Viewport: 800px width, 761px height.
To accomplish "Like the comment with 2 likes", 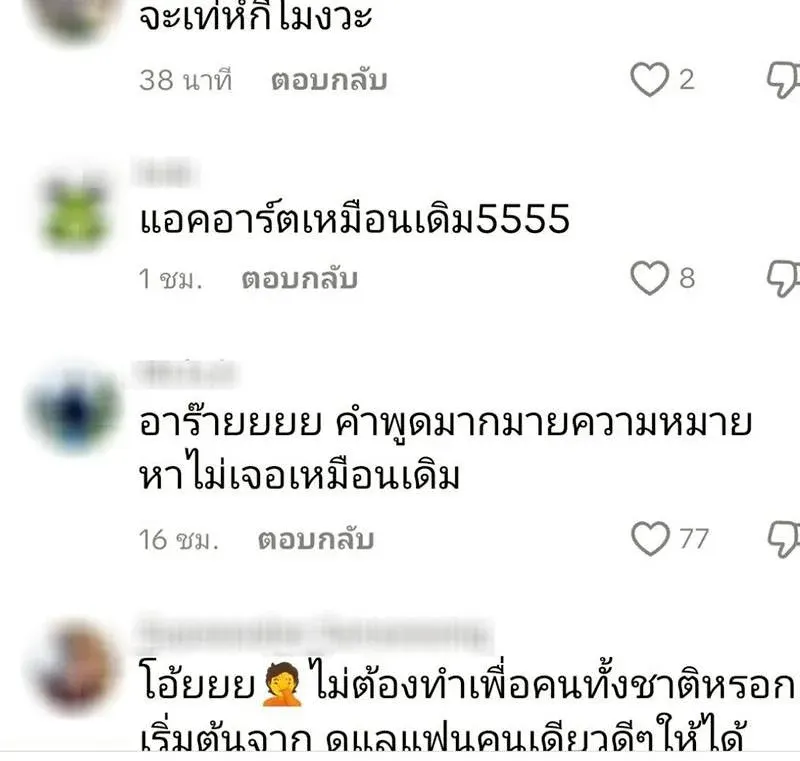I will tap(649, 80).
